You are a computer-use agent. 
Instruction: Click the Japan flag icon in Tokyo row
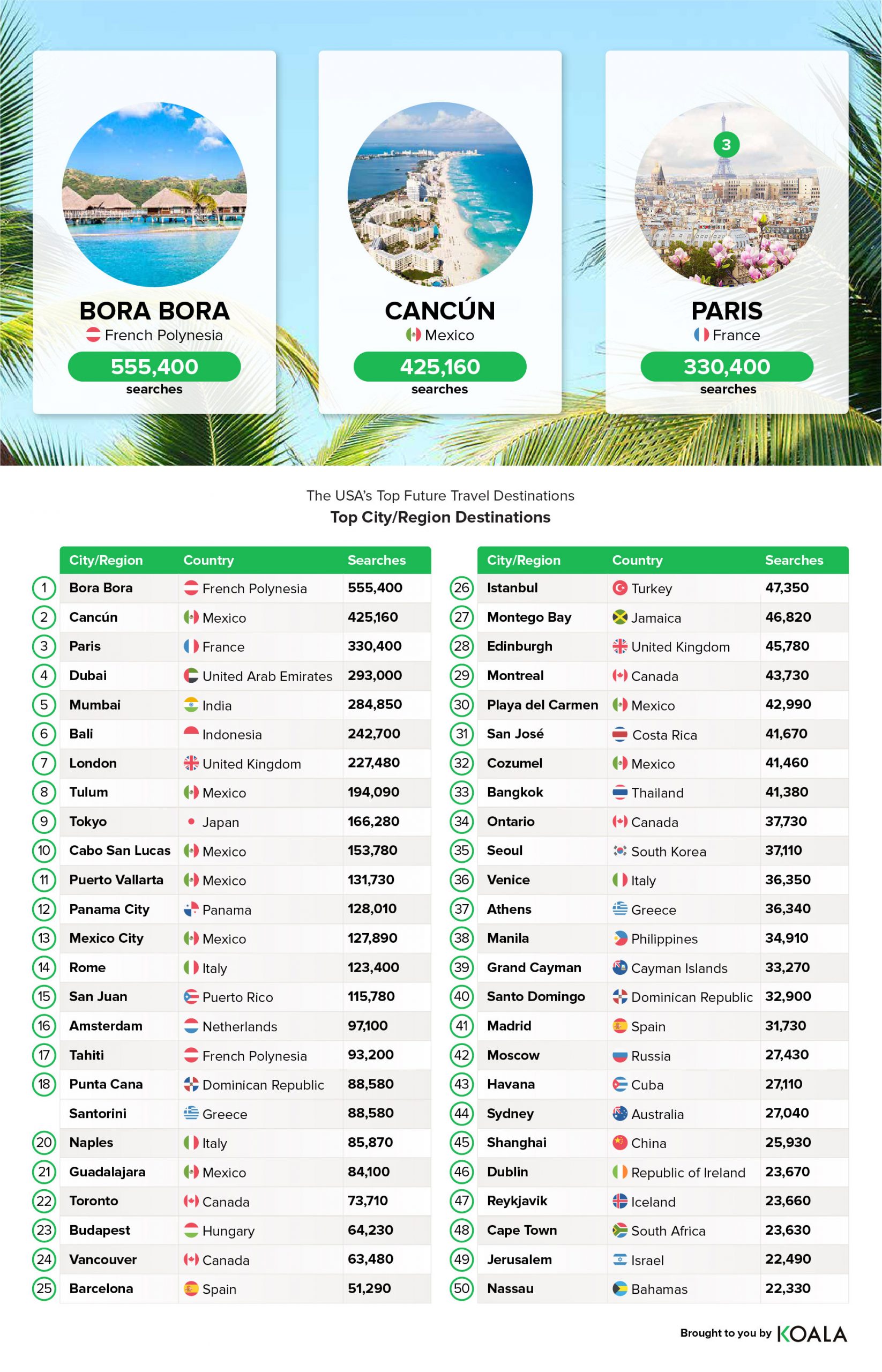[191, 822]
